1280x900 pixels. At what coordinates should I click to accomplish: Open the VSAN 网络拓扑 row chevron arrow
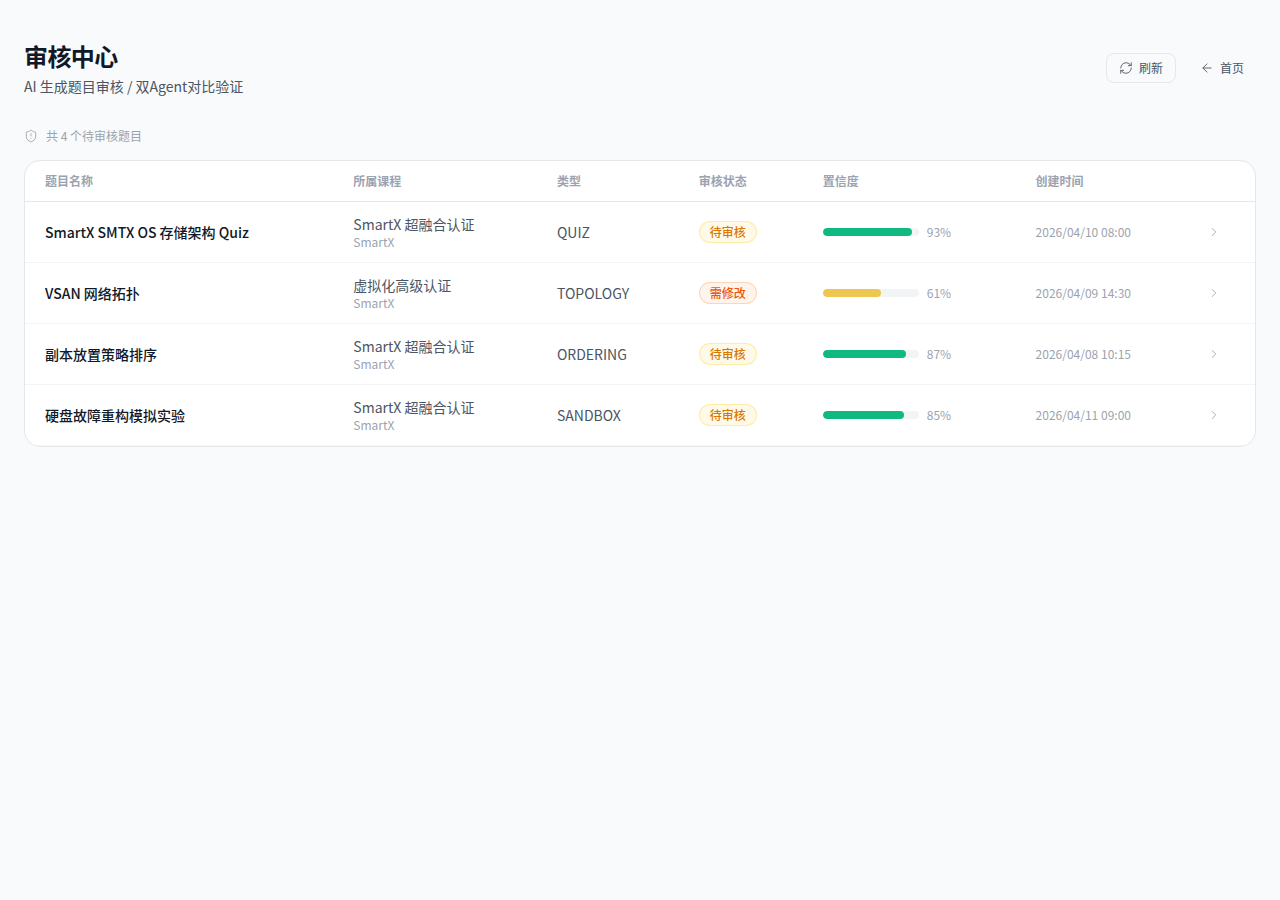click(x=1214, y=293)
